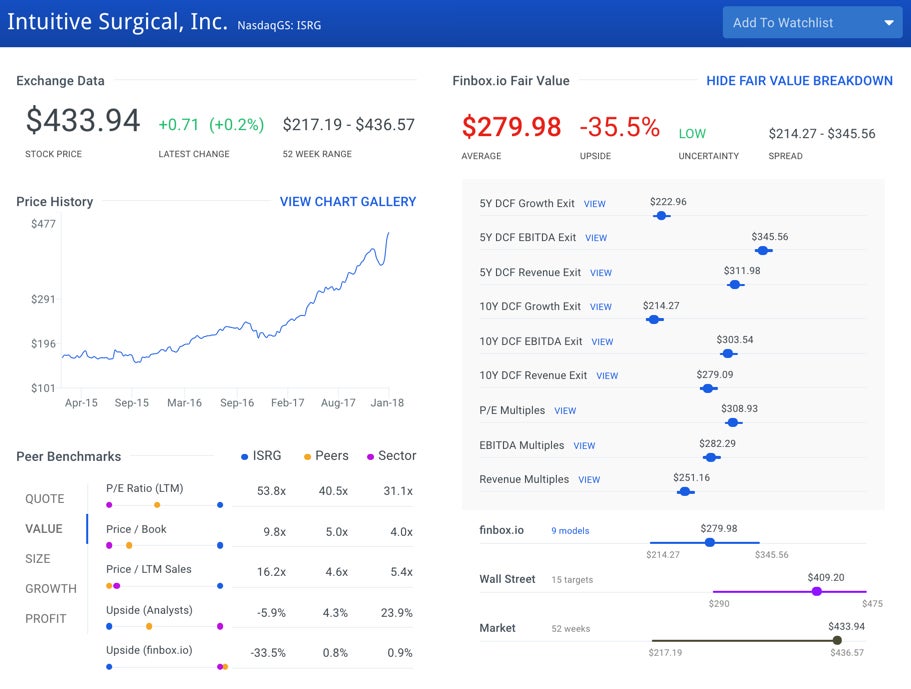Click the $433.94 stock price
This screenshot has width=911, height=689.
pyautogui.click(x=83, y=120)
